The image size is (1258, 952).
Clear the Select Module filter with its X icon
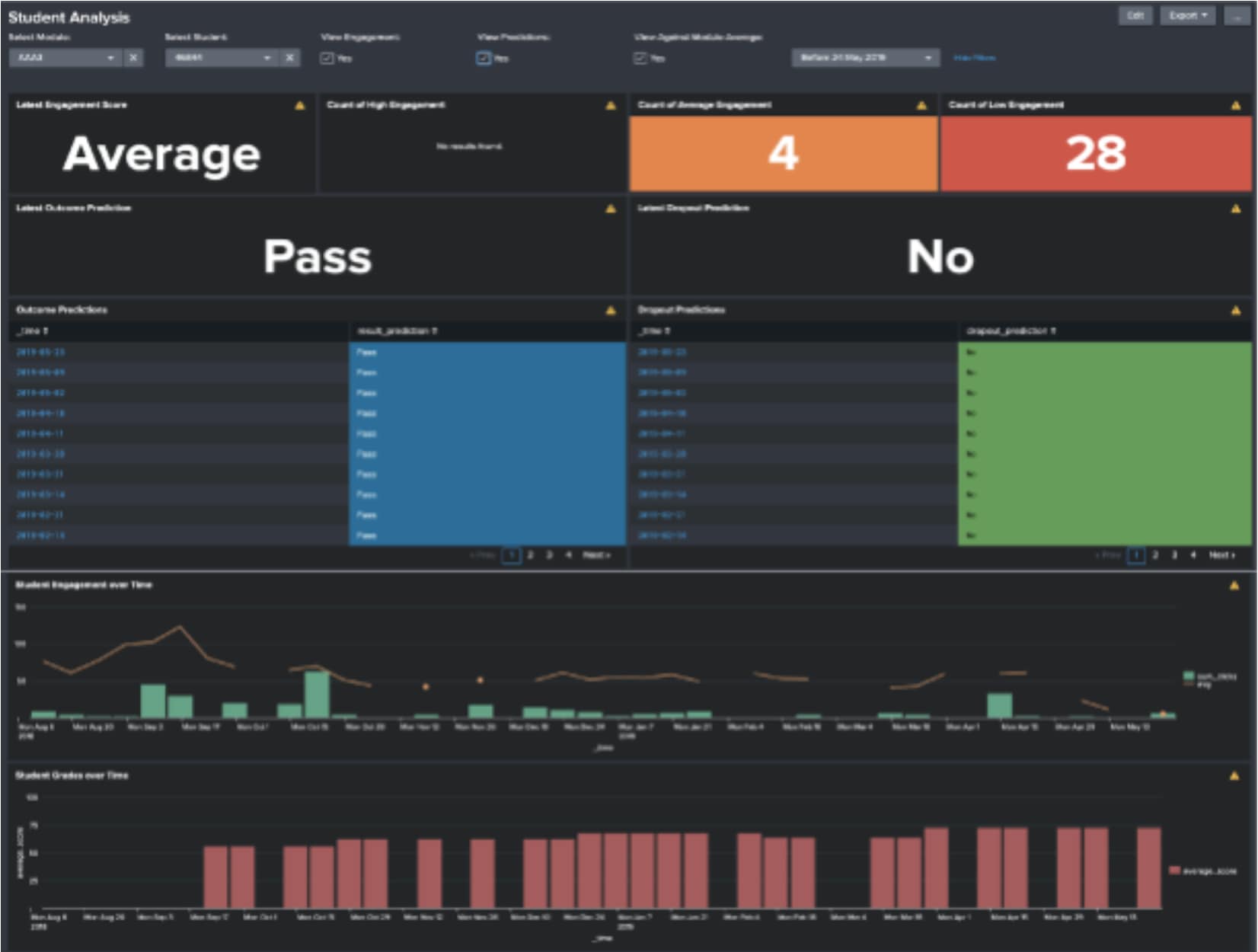[133, 58]
